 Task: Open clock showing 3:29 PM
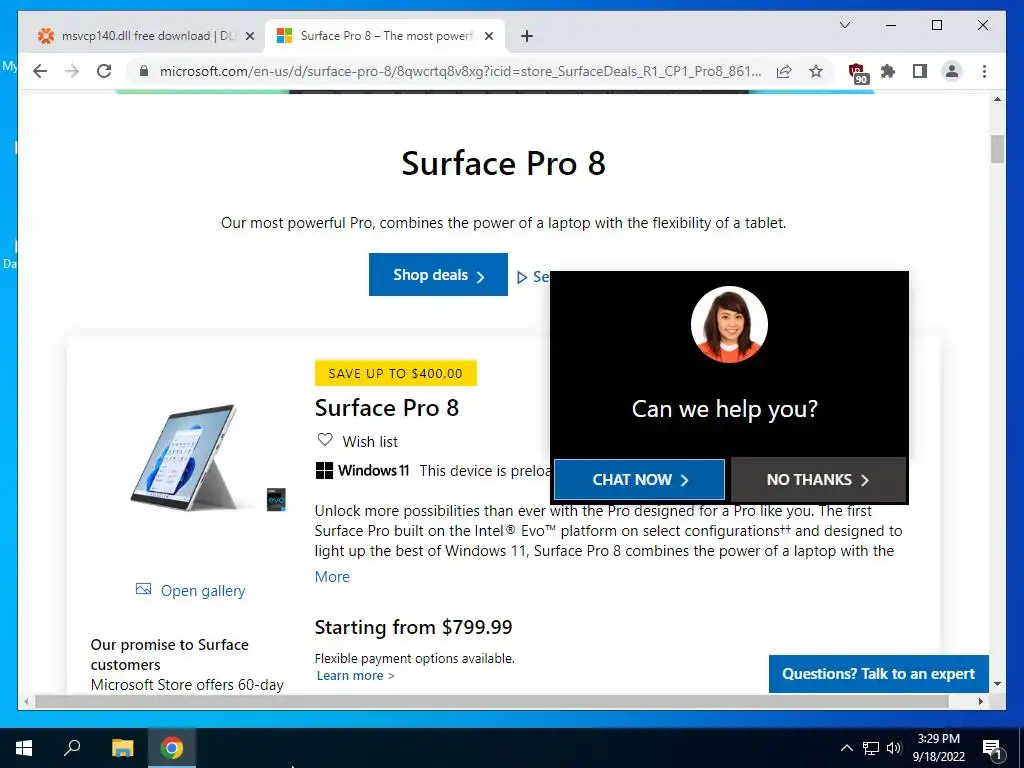point(938,748)
